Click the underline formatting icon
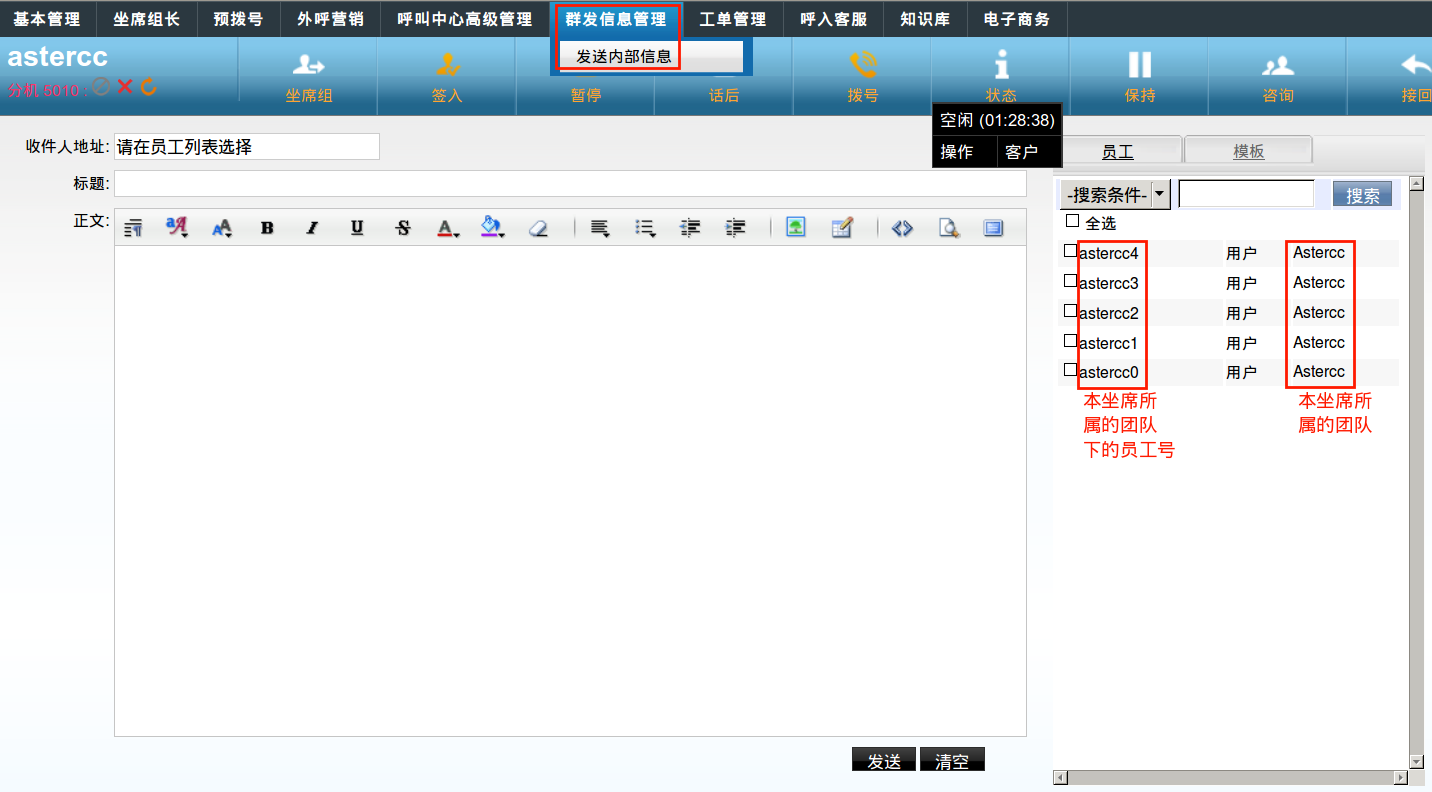 tap(357, 228)
